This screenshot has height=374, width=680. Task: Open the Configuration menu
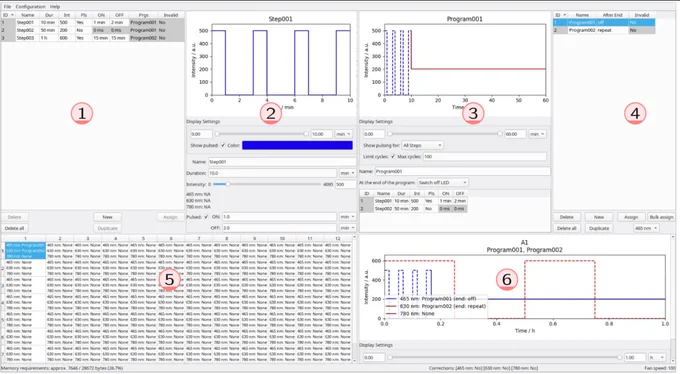[x=30, y=7]
